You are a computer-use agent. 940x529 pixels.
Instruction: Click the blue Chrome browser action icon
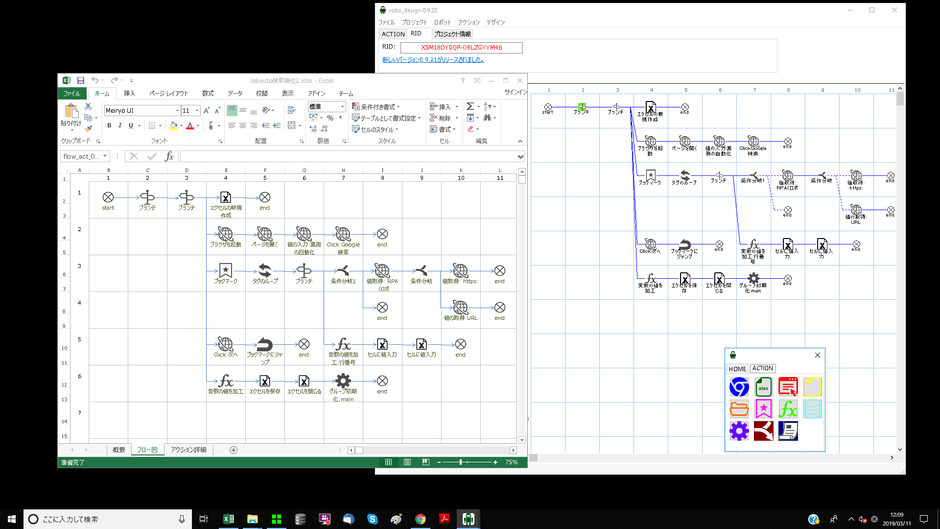pos(739,387)
